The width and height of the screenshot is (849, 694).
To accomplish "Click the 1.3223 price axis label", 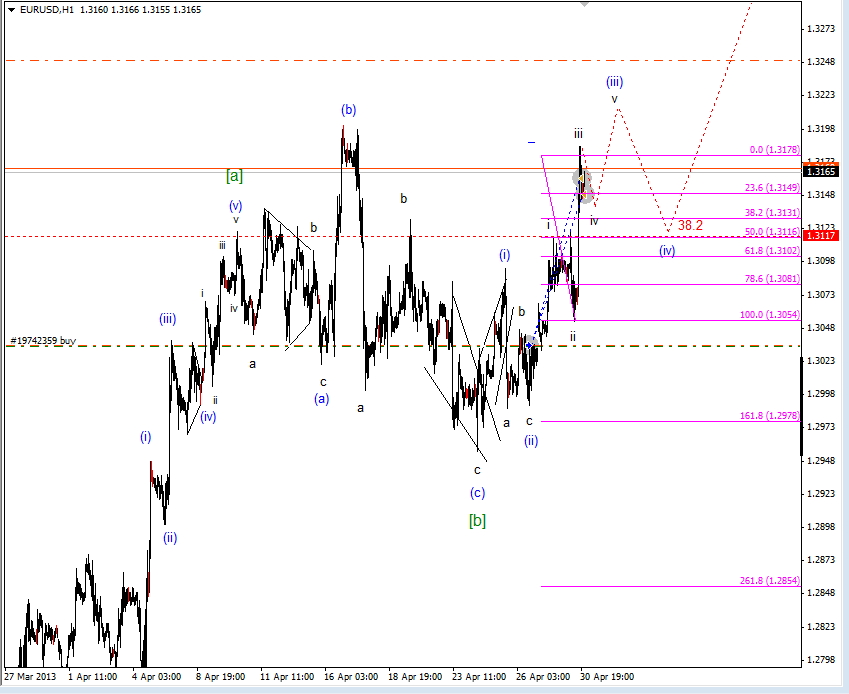I will 821,95.
